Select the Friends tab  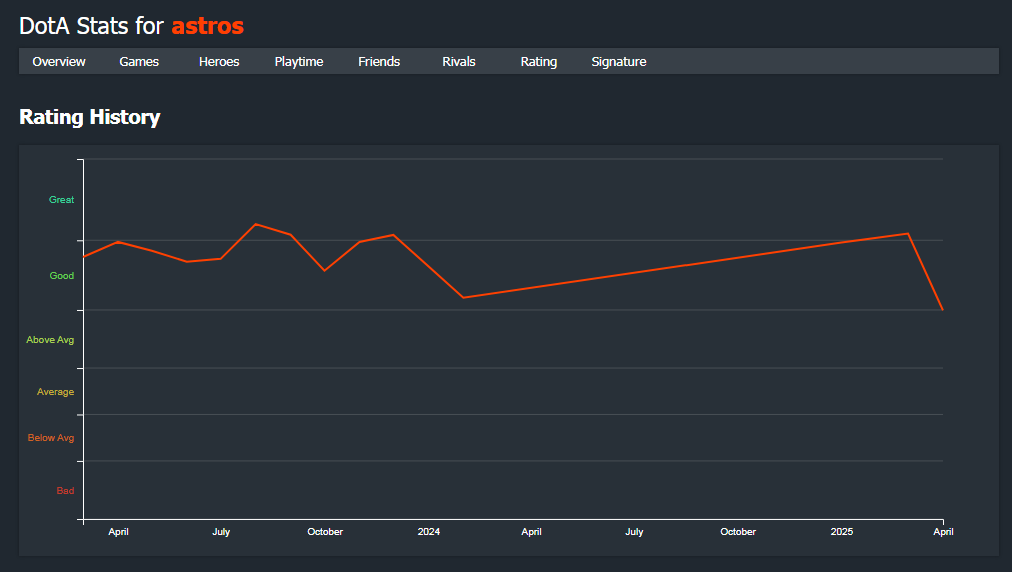pos(379,61)
